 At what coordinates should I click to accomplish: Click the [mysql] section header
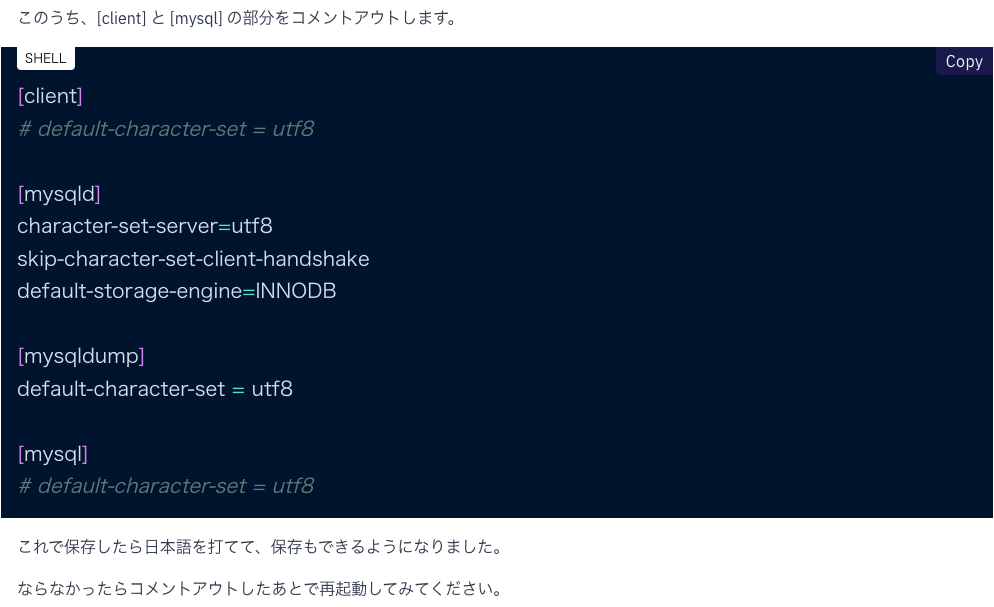[53, 454]
